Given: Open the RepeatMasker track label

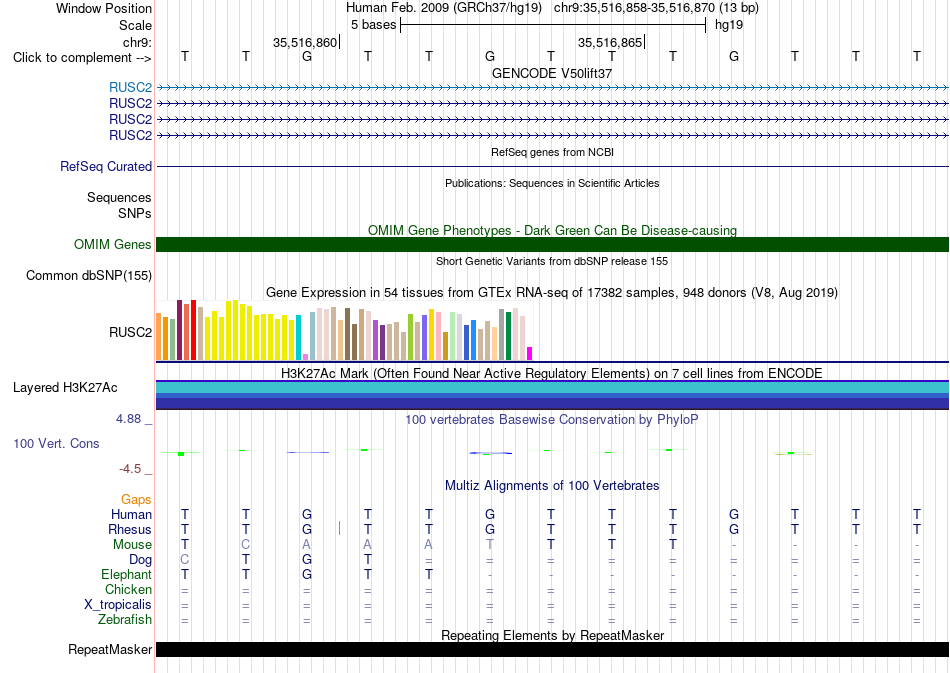Looking at the screenshot, I should coord(110,649).
